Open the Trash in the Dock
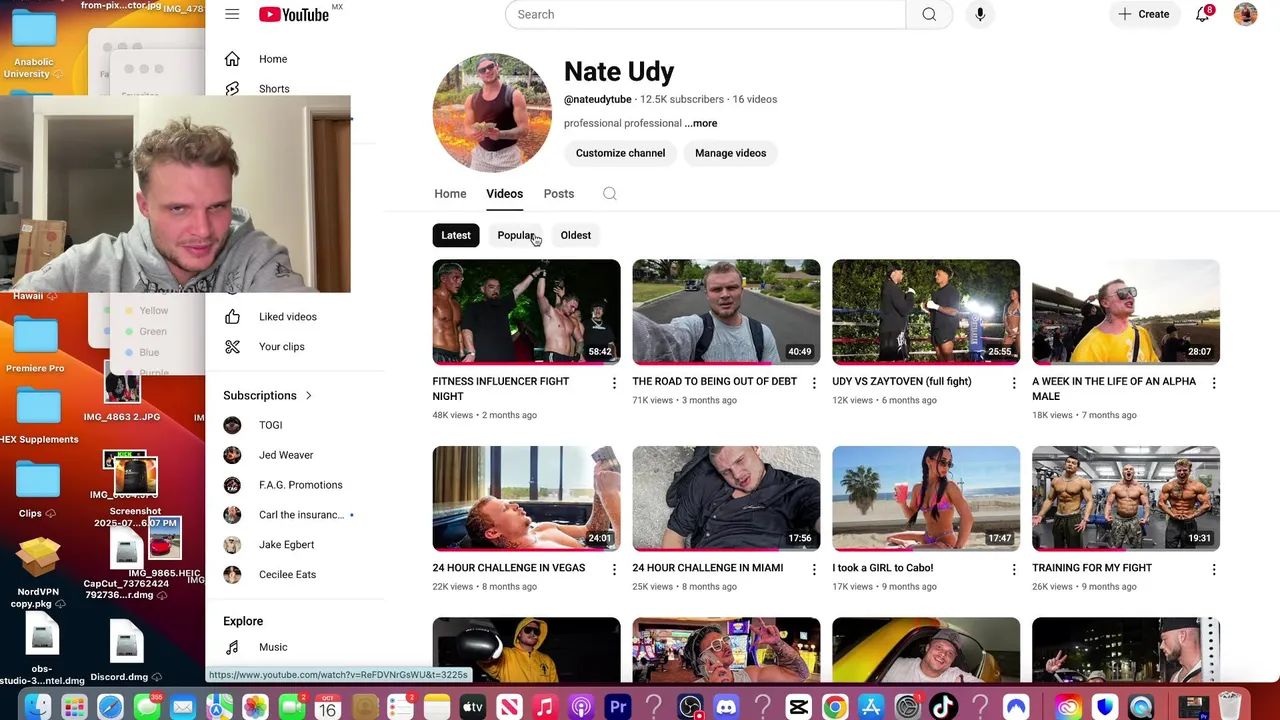 coord(1231,707)
